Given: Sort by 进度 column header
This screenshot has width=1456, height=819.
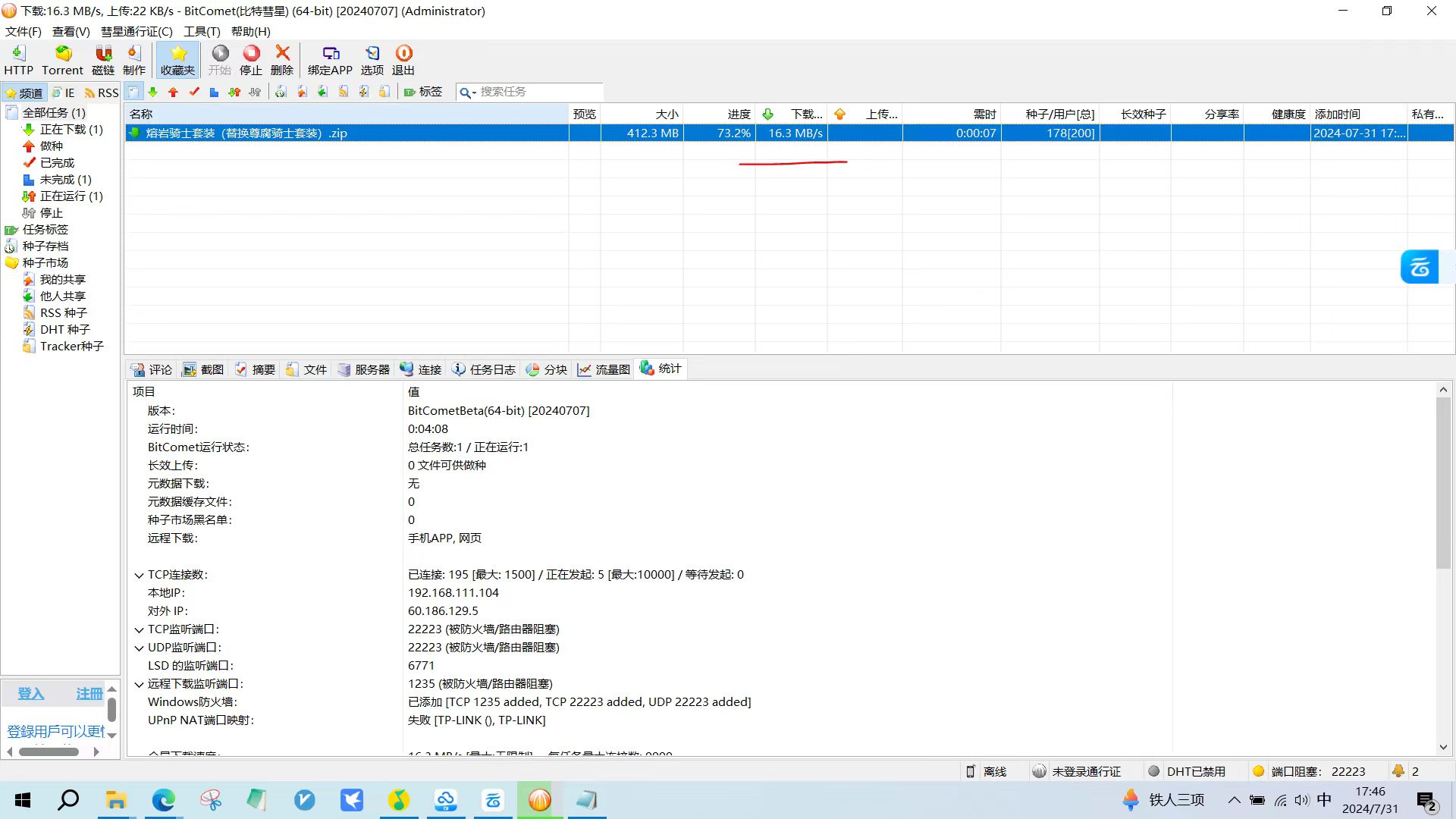Looking at the screenshot, I should pyautogui.click(x=720, y=114).
